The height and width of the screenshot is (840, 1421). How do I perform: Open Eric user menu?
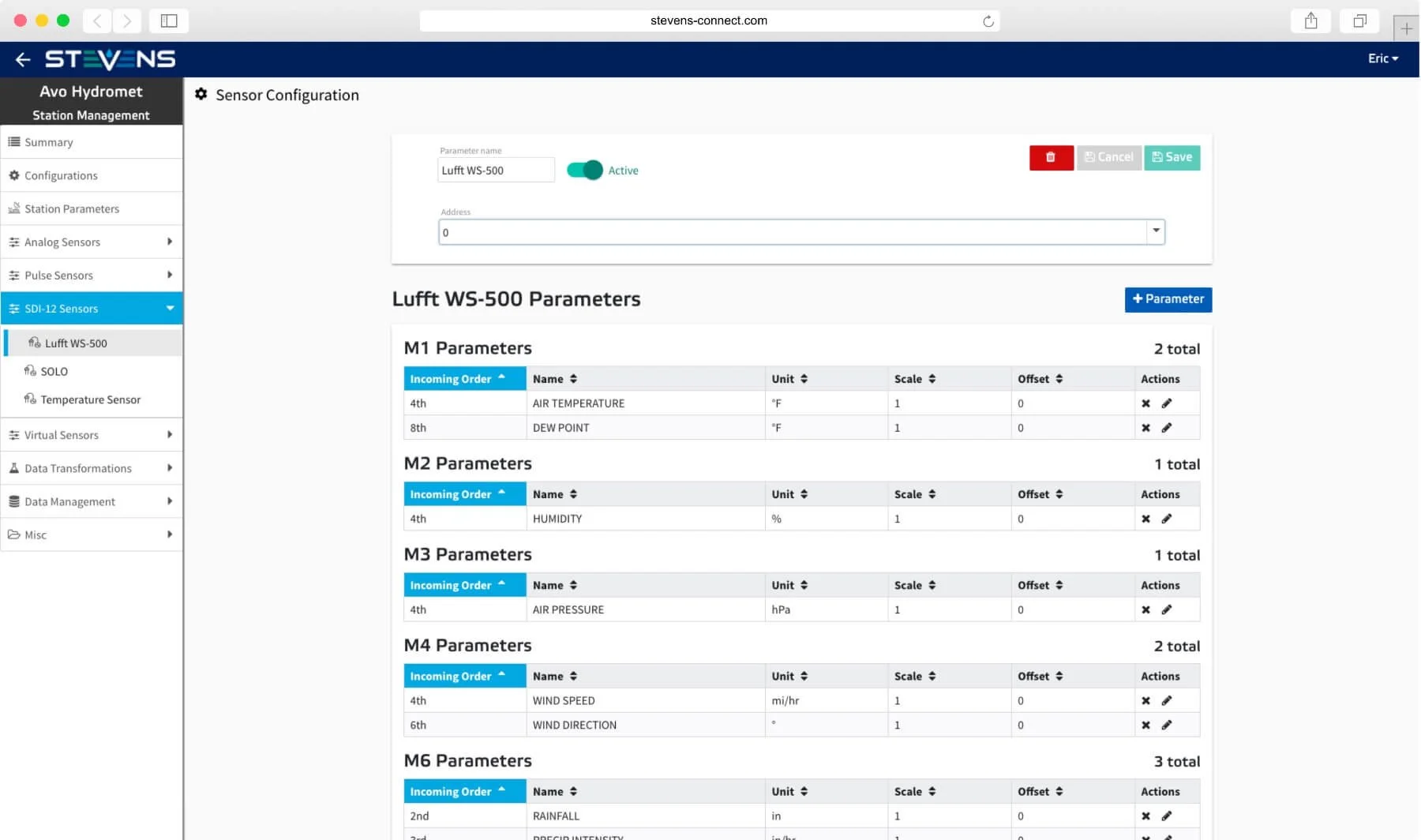pos(1383,58)
